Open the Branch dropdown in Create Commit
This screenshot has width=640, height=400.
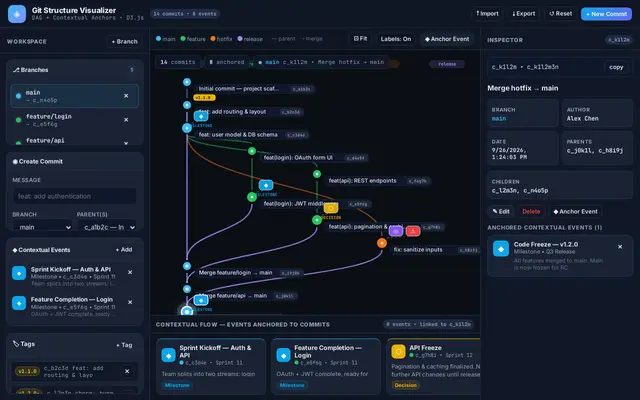tap(43, 227)
